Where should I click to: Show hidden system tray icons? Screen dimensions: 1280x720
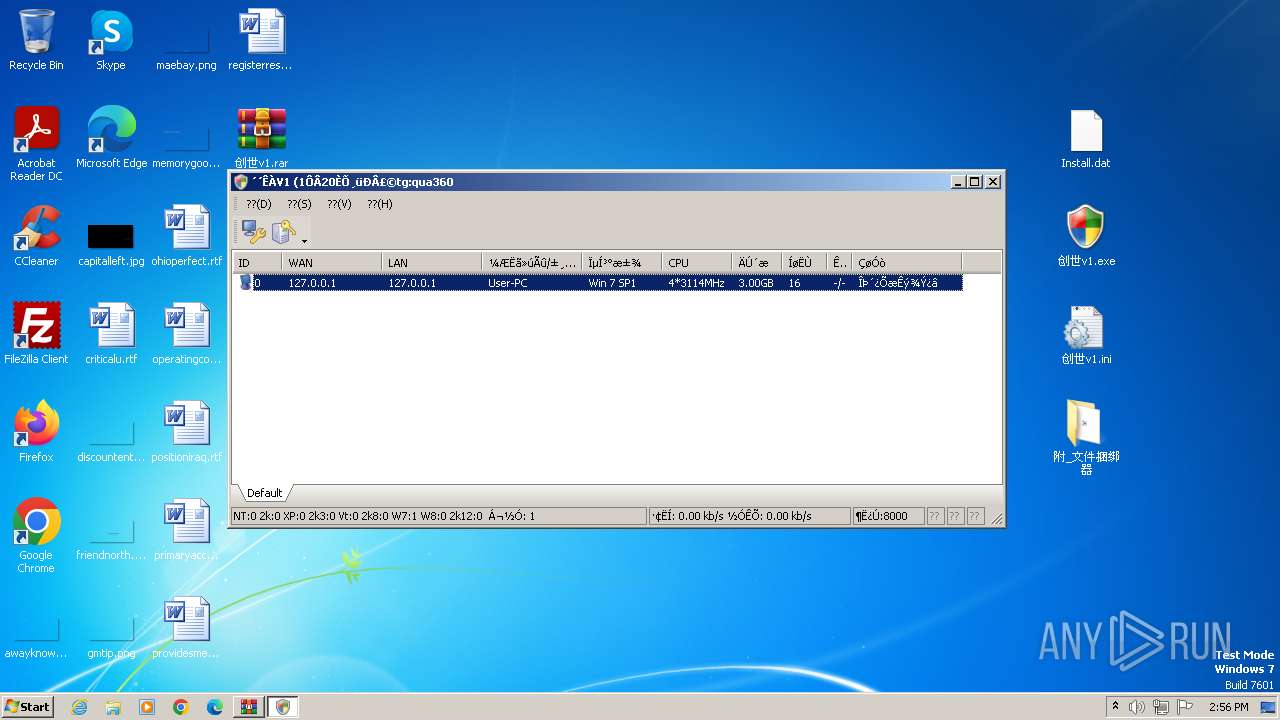[1115, 706]
